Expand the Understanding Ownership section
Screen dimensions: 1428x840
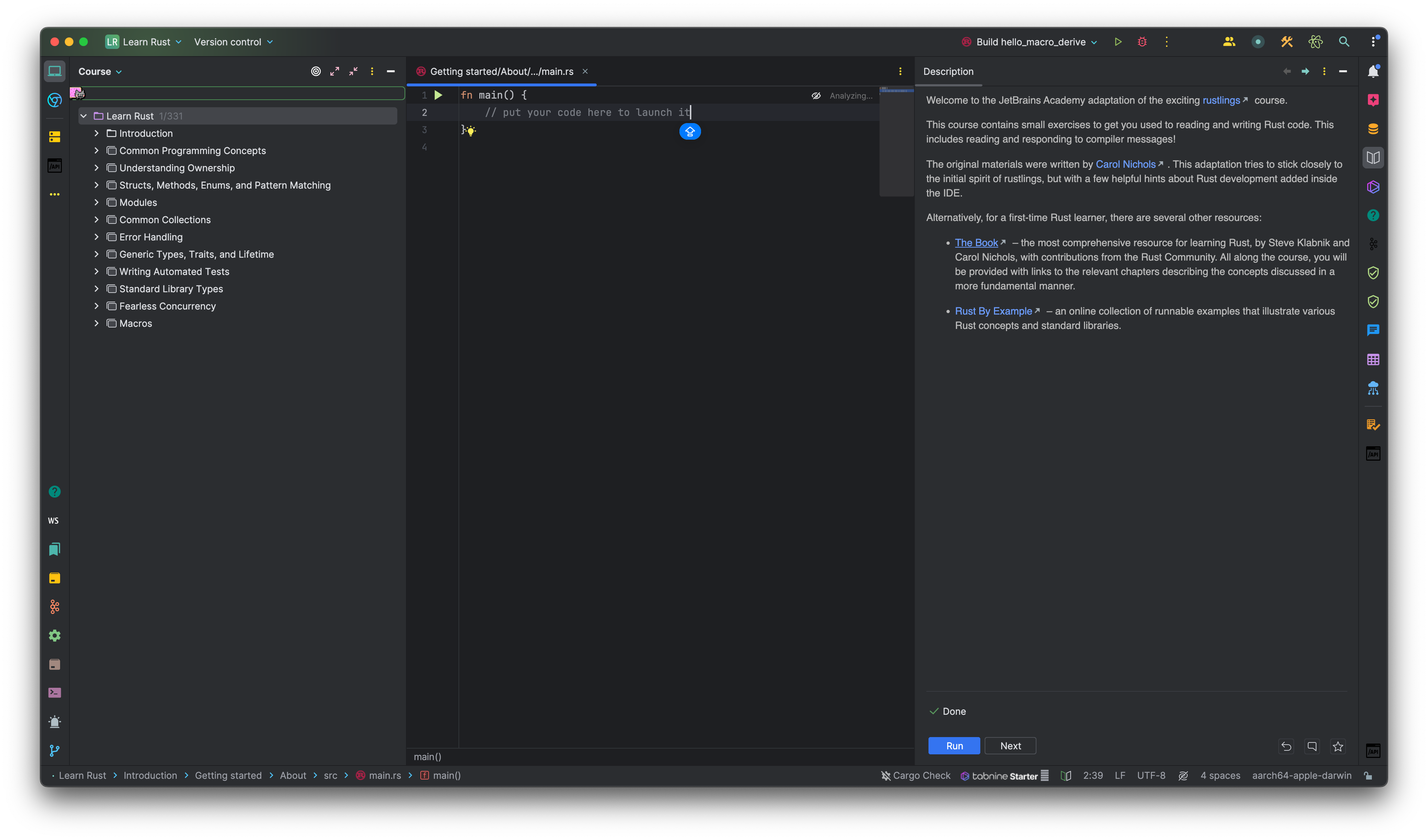pyautogui.click(x=96, y=168)
